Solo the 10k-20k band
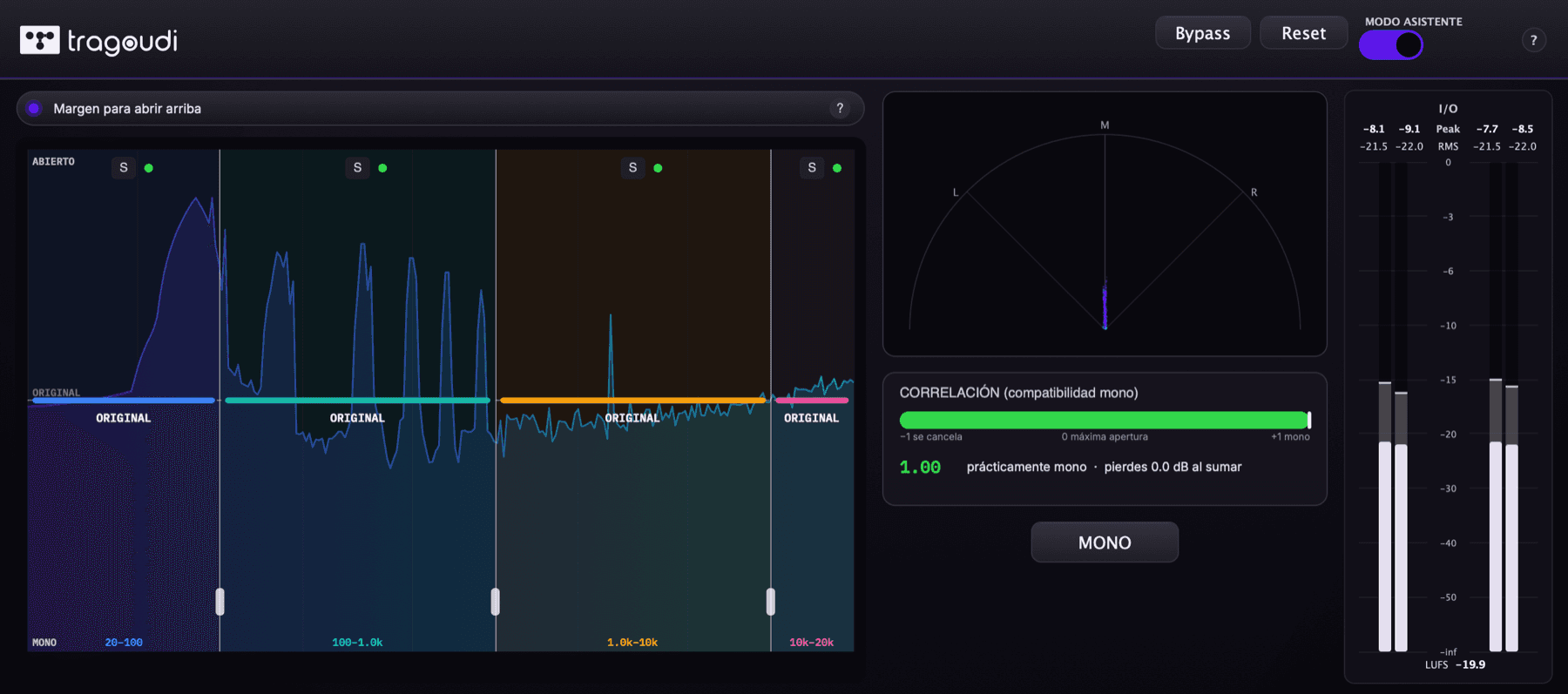 point(812,167)
